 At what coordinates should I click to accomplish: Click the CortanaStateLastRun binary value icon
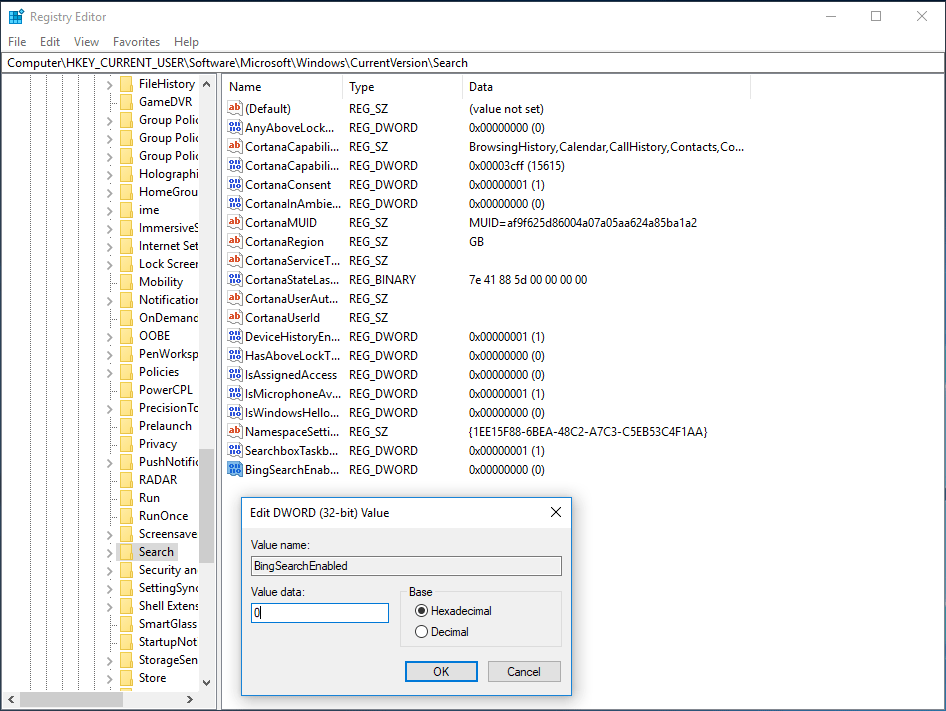pyautogui.click(x=235, y=280)
